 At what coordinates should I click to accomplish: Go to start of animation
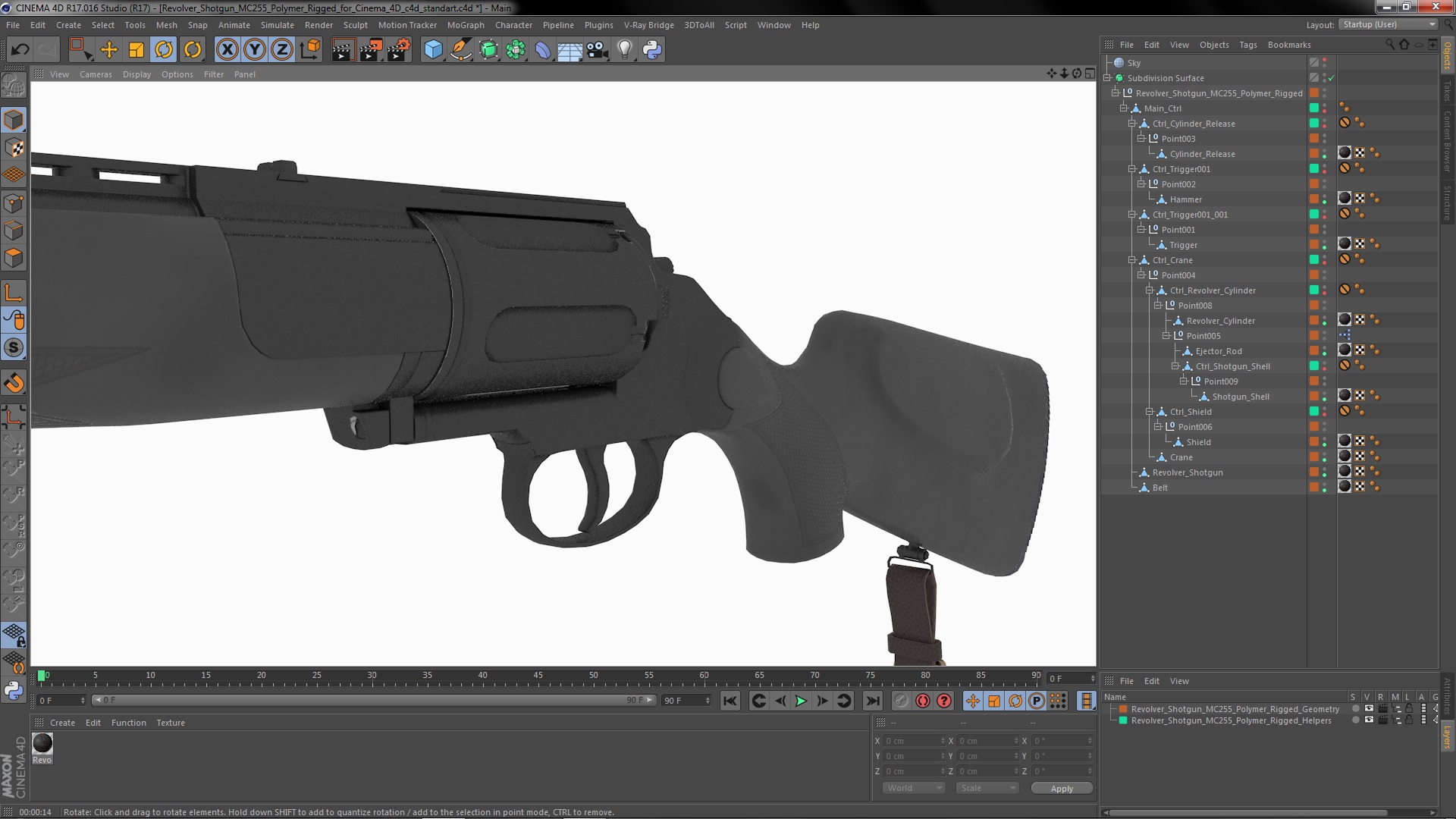[x=730, y=701]
